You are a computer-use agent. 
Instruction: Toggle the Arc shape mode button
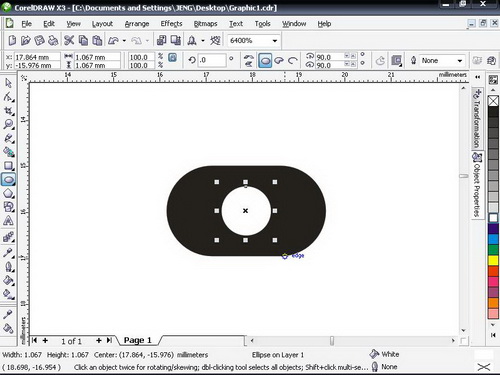pos(293,60)
